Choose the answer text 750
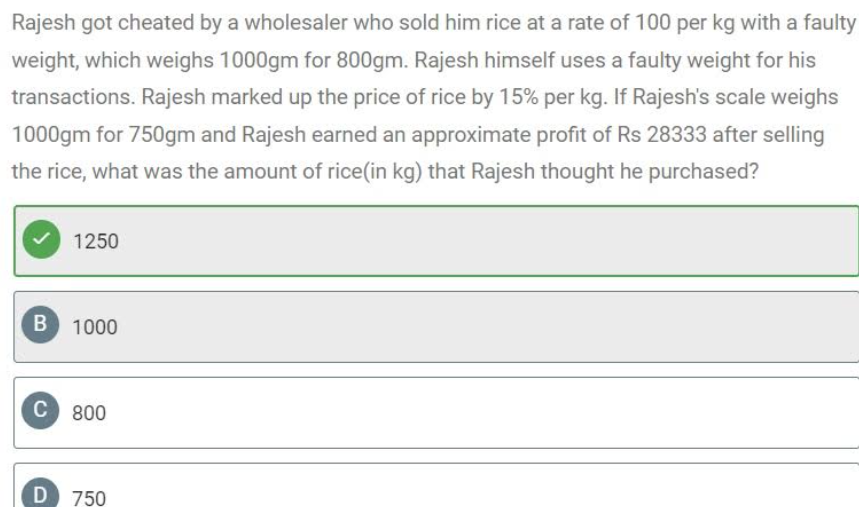 [x=89, y=498]
